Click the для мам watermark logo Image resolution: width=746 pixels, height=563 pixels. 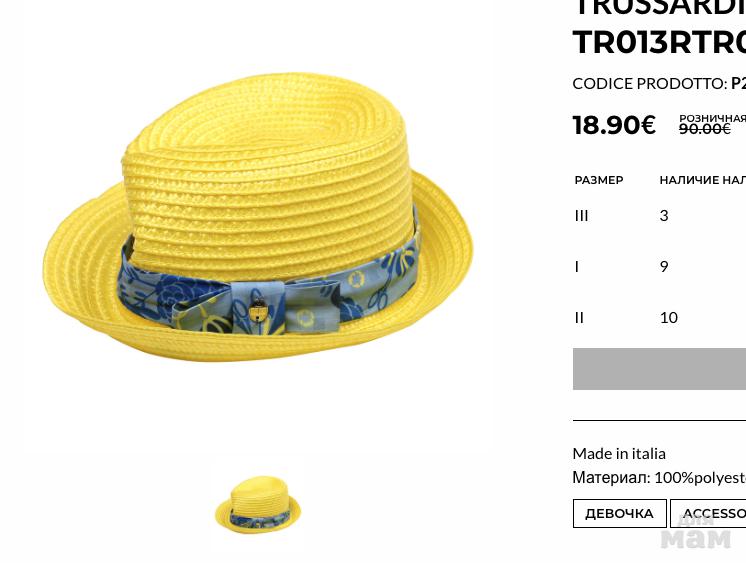696,533
